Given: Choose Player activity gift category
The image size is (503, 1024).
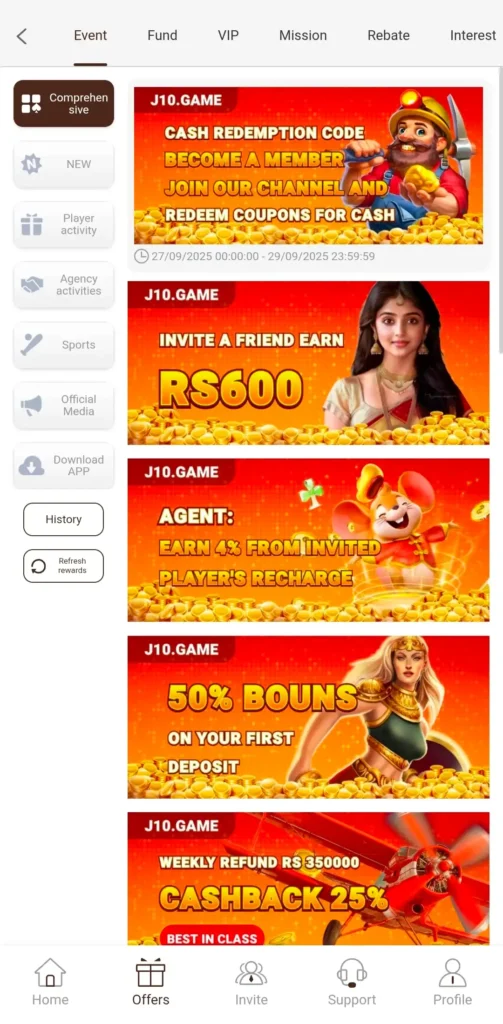Looking at the screenshot, I should tap(63, 225).
